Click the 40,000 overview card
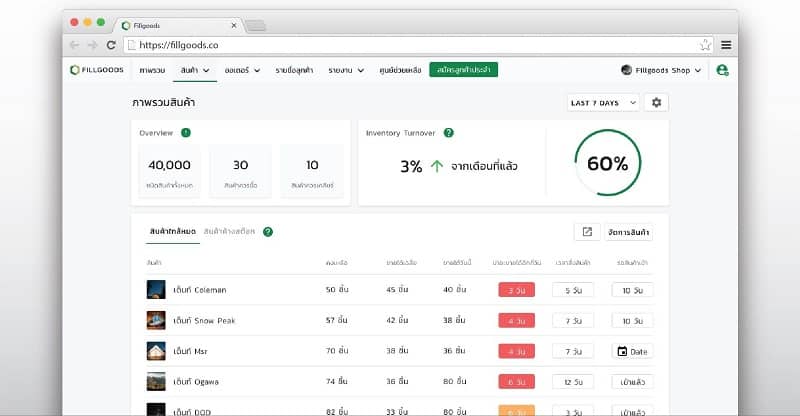 [169, 172]
